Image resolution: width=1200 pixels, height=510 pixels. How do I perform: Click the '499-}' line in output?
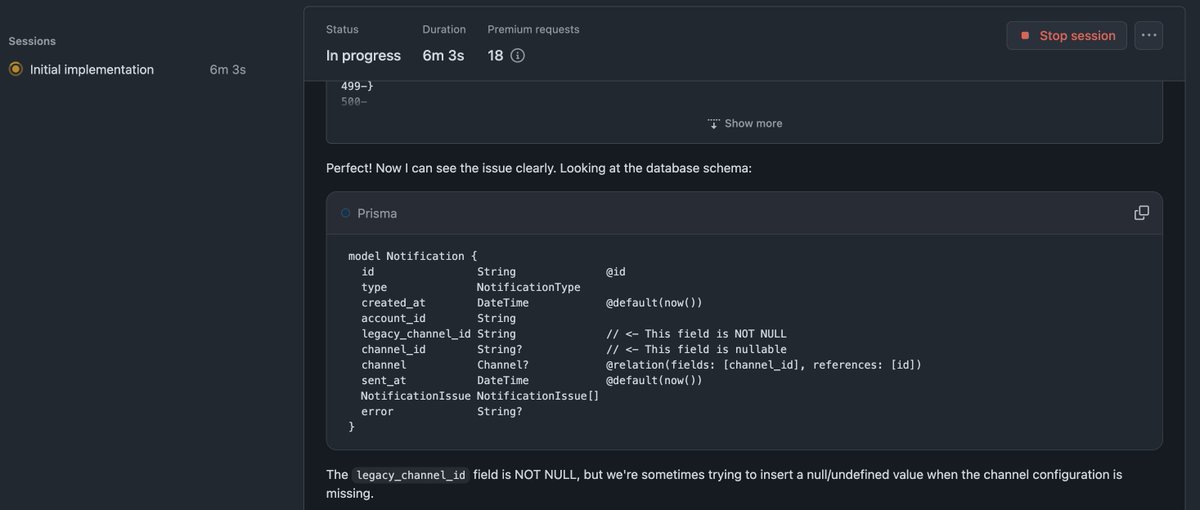(x=357, y=86)
